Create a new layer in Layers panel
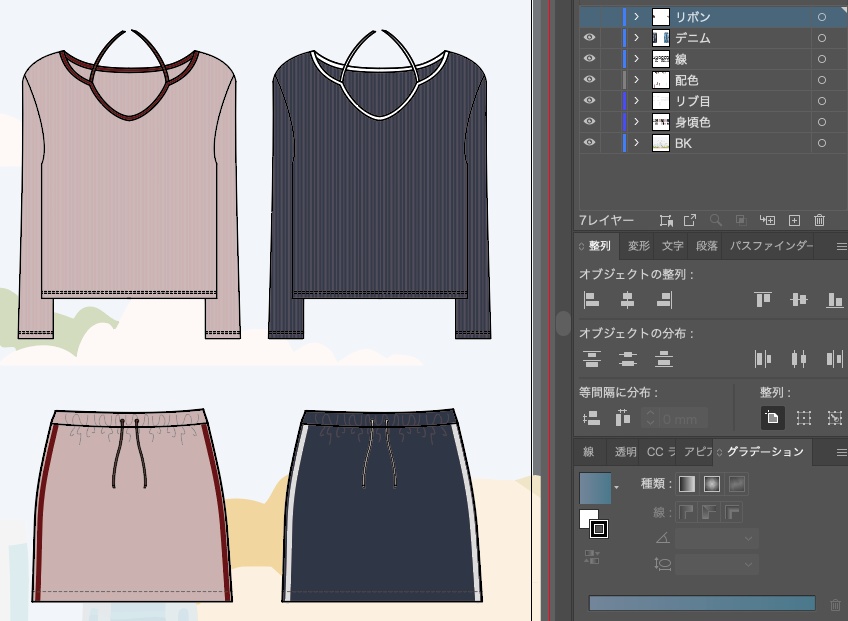Screen dimensions: 848x621 click(x=795, y=220)
